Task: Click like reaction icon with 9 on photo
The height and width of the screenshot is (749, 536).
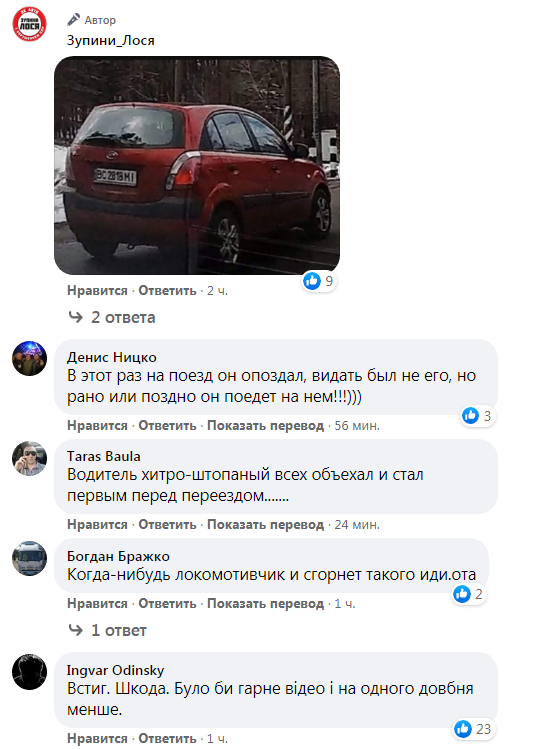Action: pyautogui.click(x=312, y=281)
